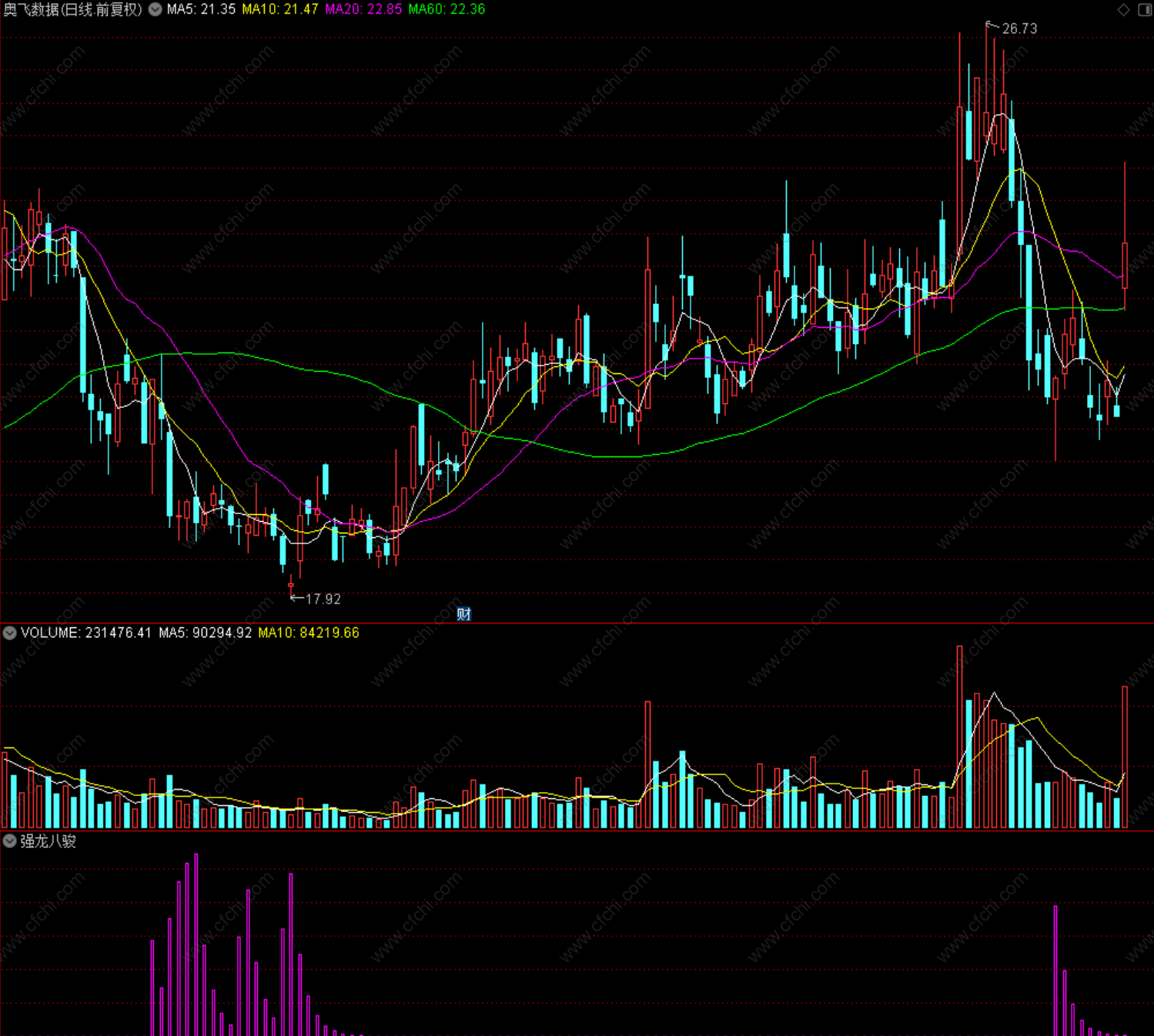Open the VOLUME panel indicator dropdown arrow
Image resolution: width=1154 pixels, height=1036 pixels.
coord(9,633)
